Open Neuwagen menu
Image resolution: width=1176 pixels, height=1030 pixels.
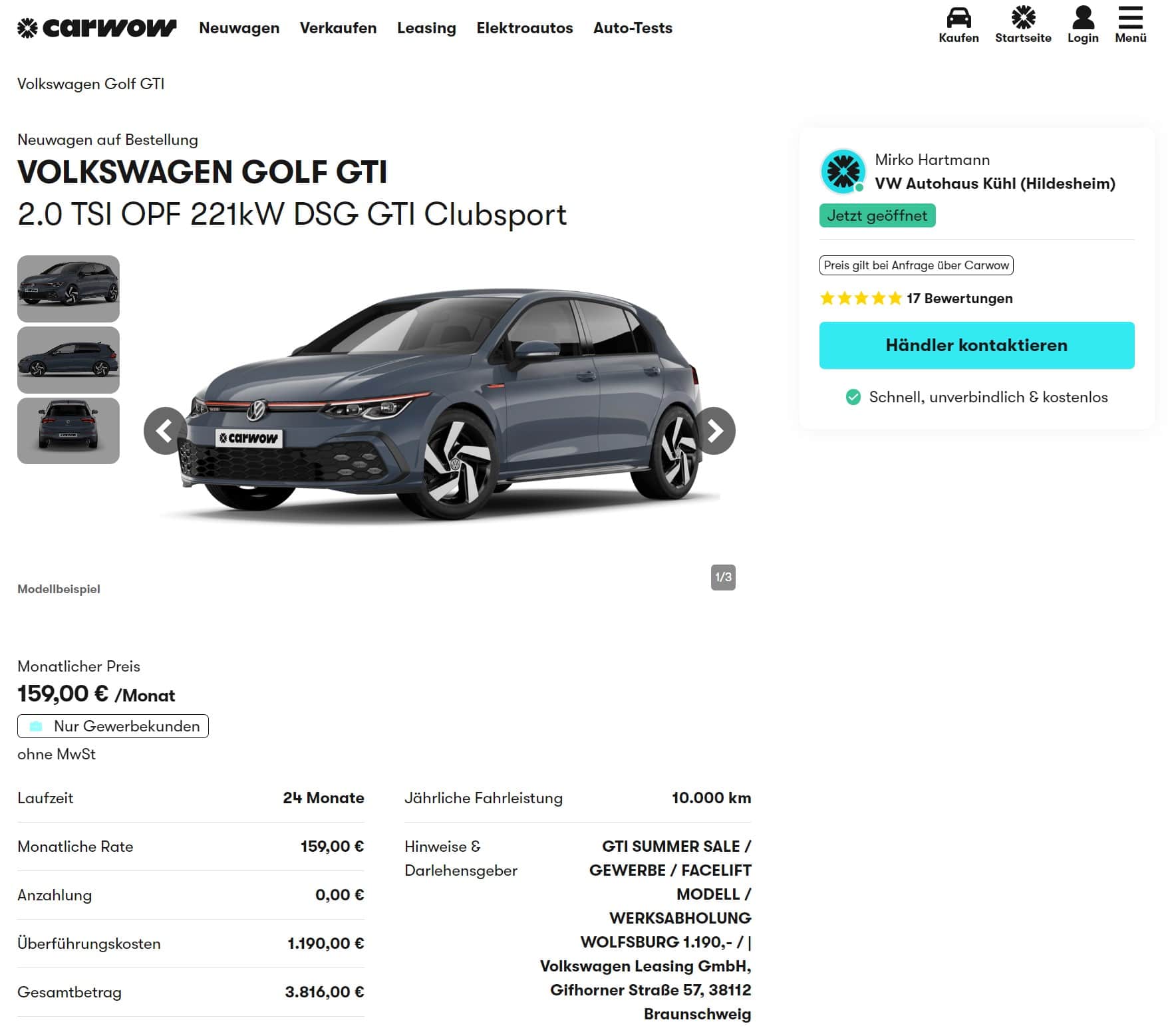tap(239, 28)
